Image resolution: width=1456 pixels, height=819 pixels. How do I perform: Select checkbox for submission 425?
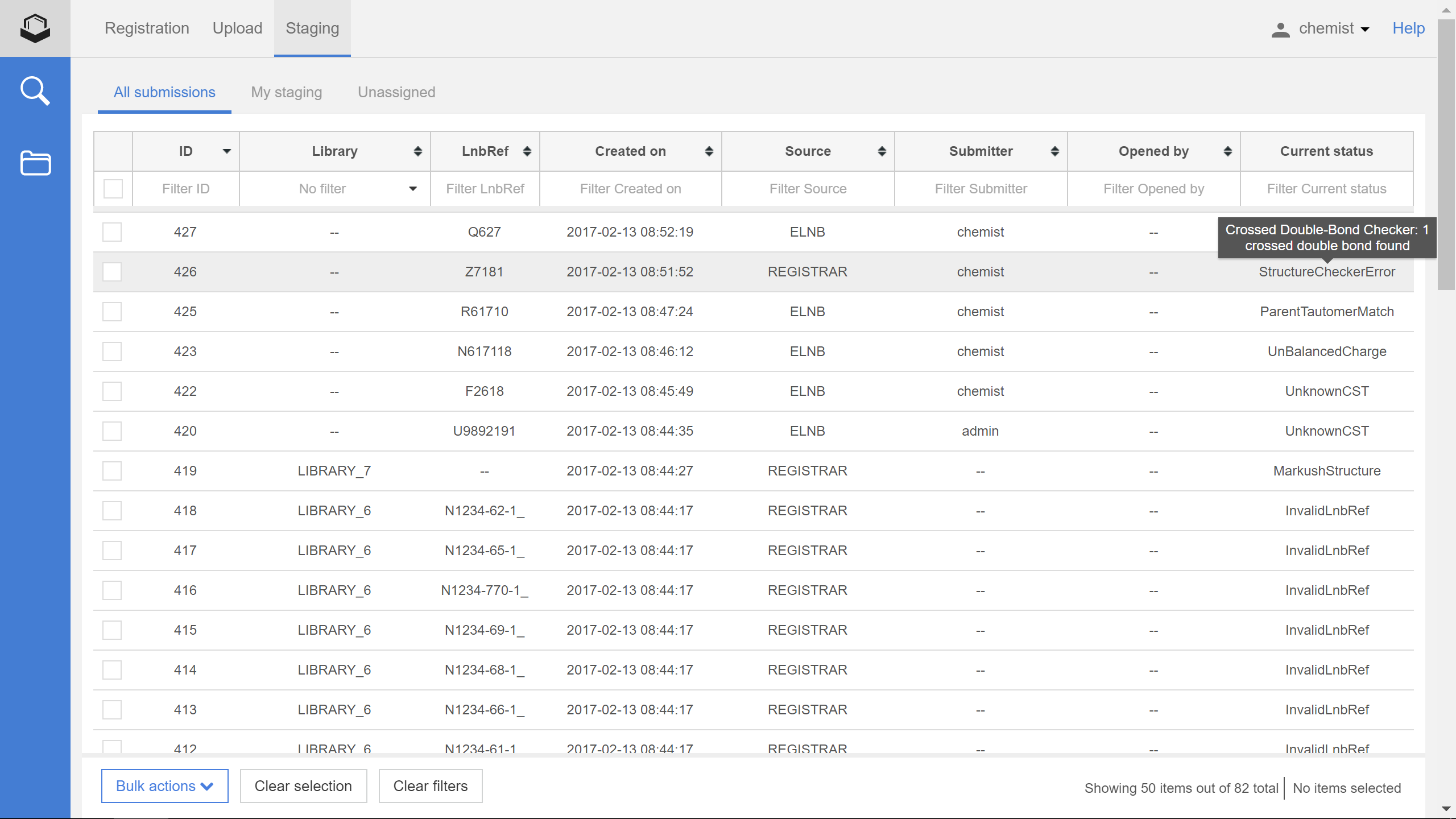point(112,312)
